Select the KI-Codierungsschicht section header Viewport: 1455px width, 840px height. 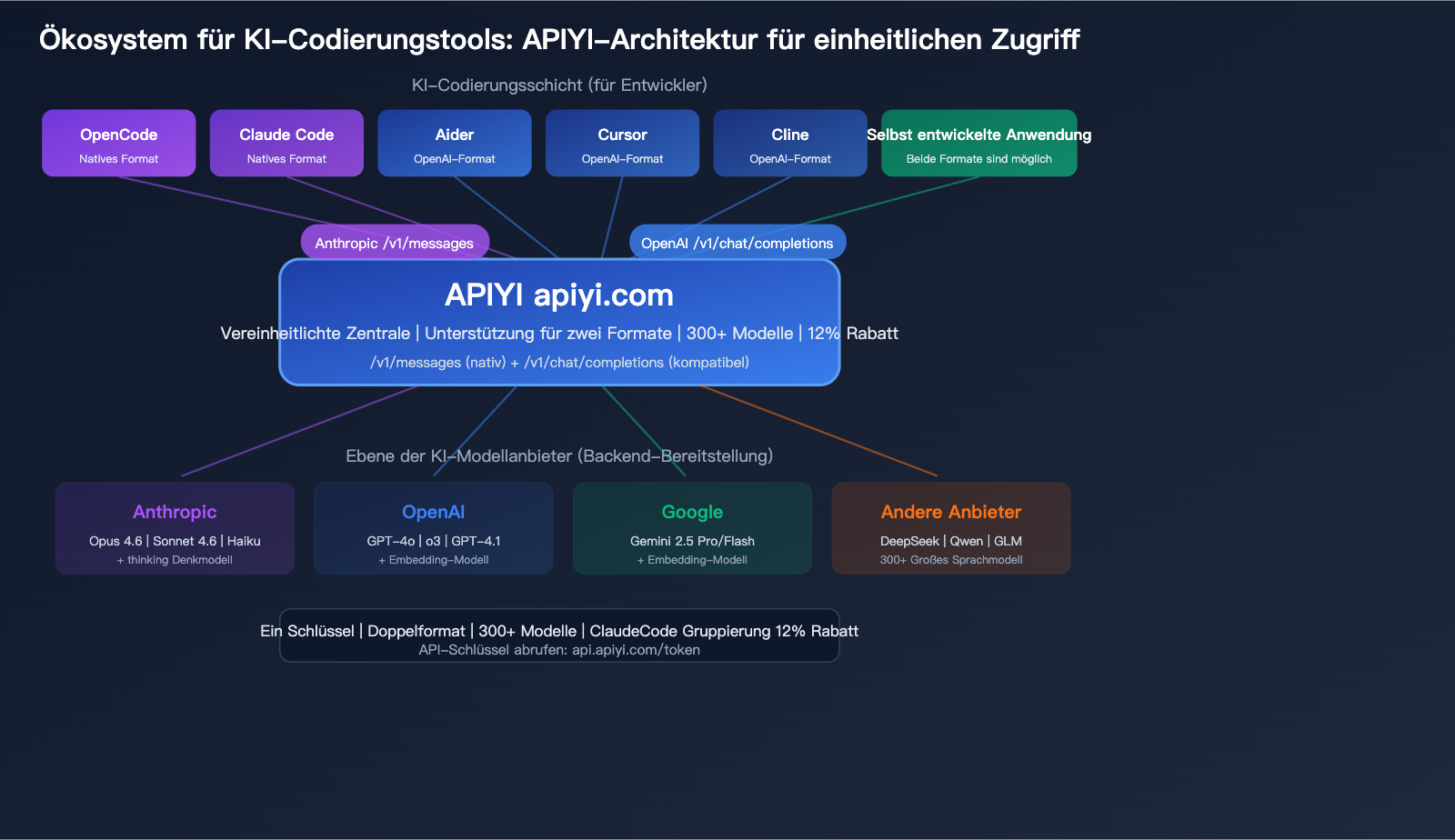559,85
